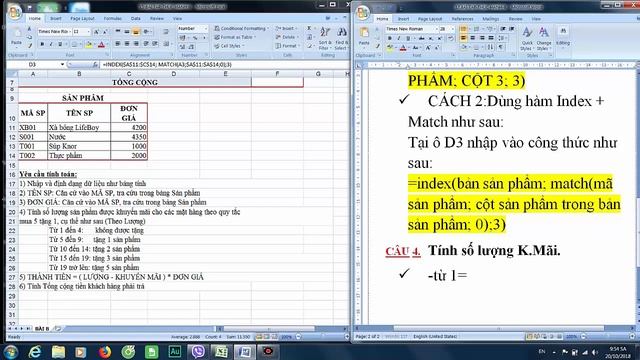The image size is (640, 360).
Task: Toggle Align Text Left in Word
Action: [463, 38]
